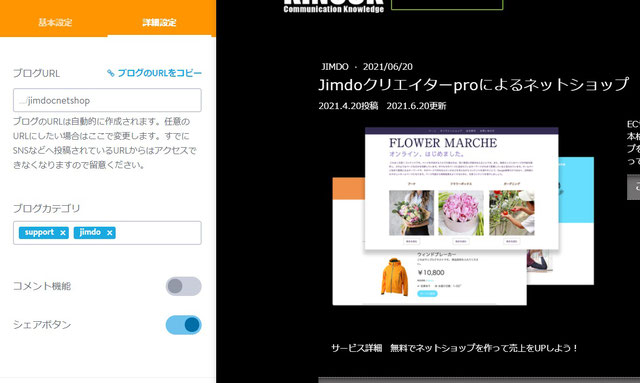Click the pink flower box product photo

[x=461, y=213]
